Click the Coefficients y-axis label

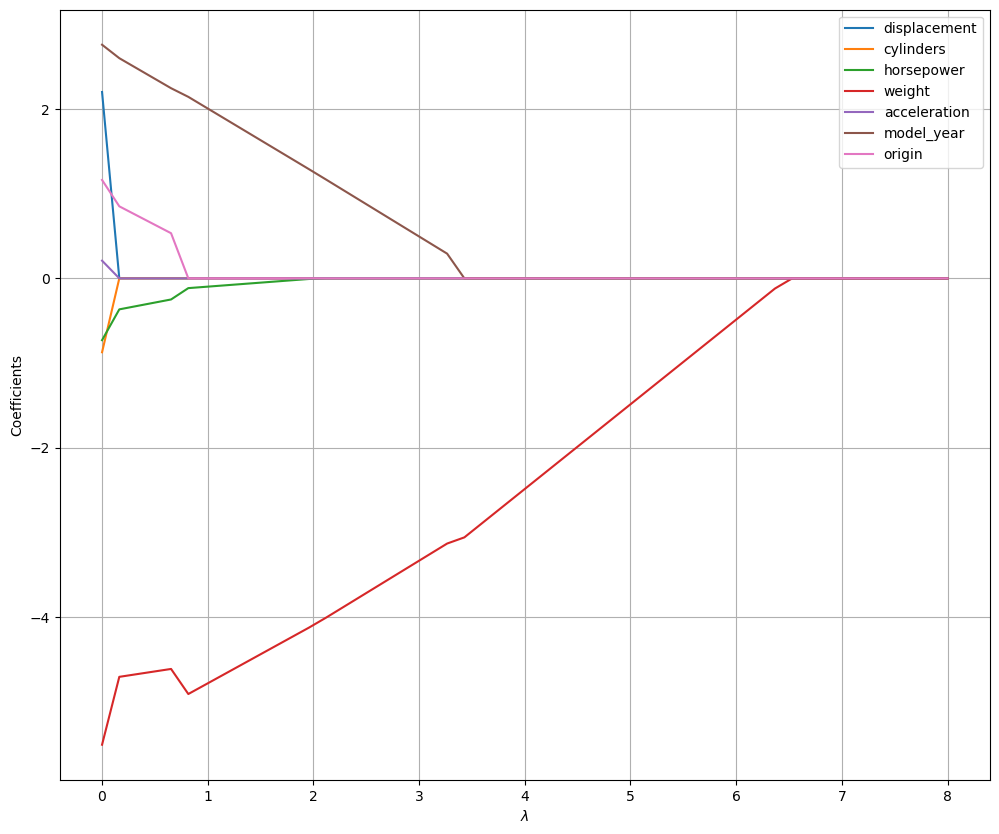[16, 395]
